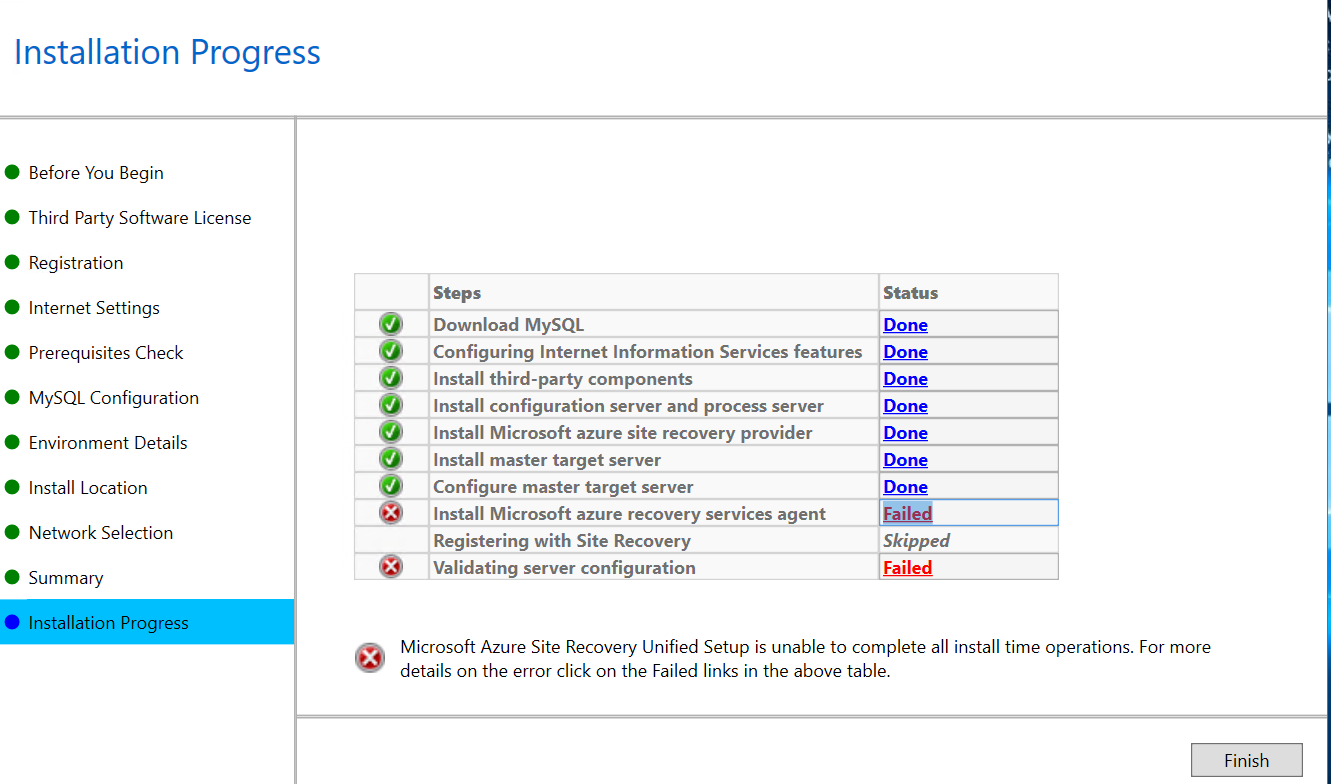Click Install Microsoft azure recovery services agent text

(629, 514)
